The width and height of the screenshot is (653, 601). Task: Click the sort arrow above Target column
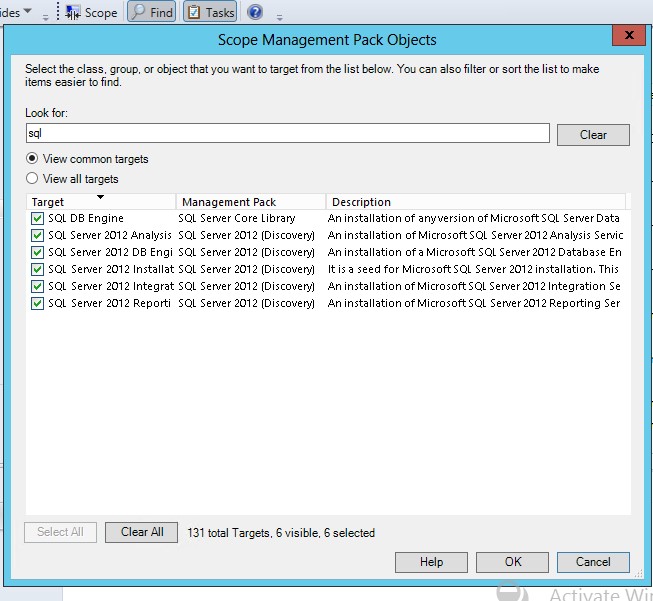click(x=100, y=197)
